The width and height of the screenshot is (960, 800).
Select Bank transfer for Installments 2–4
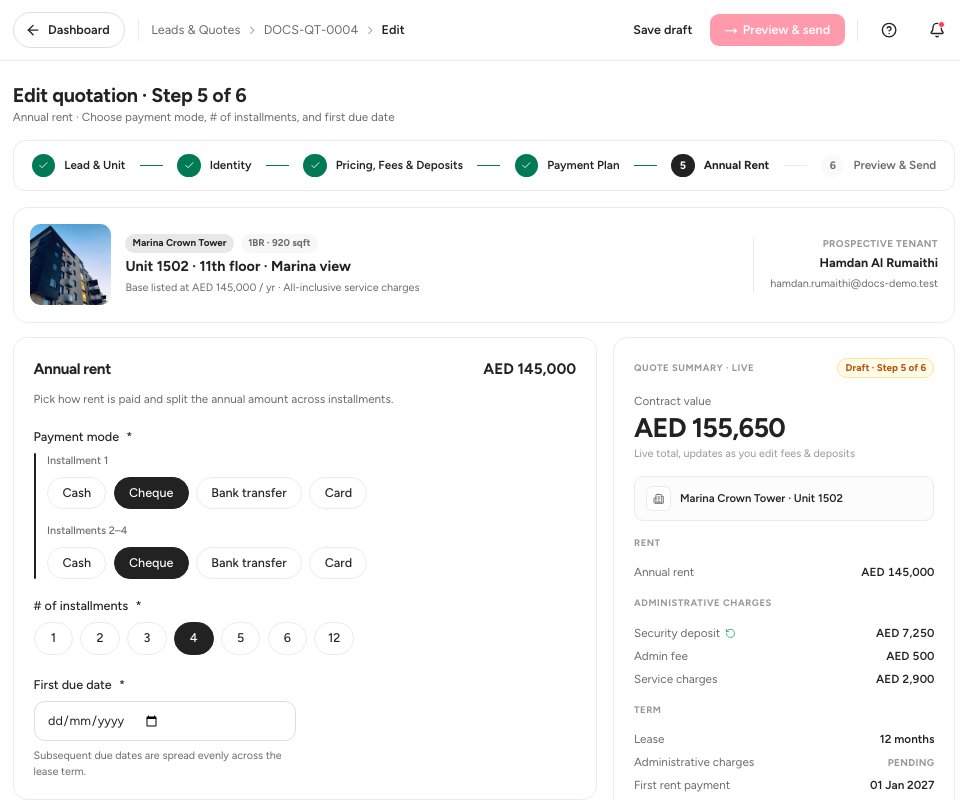(x=249, y=563)
